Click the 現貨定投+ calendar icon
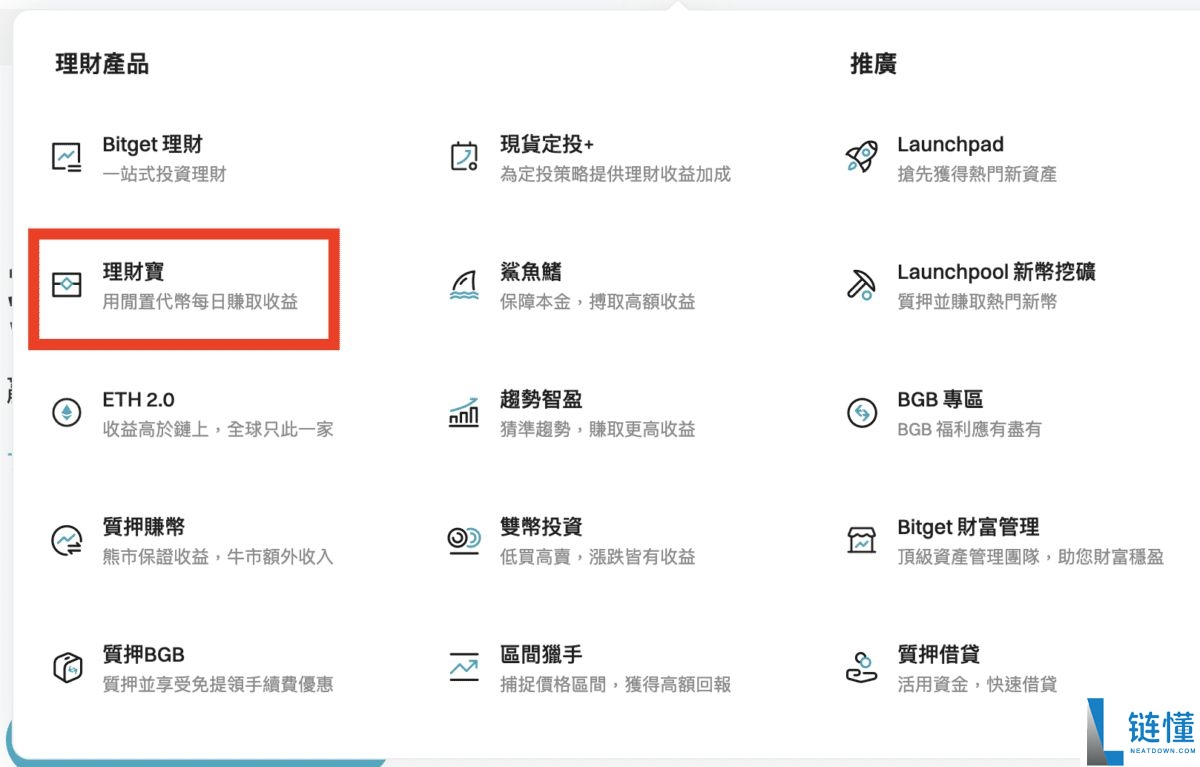The image size is (1200, 767). pyautogui.click(x=462, y=157)
